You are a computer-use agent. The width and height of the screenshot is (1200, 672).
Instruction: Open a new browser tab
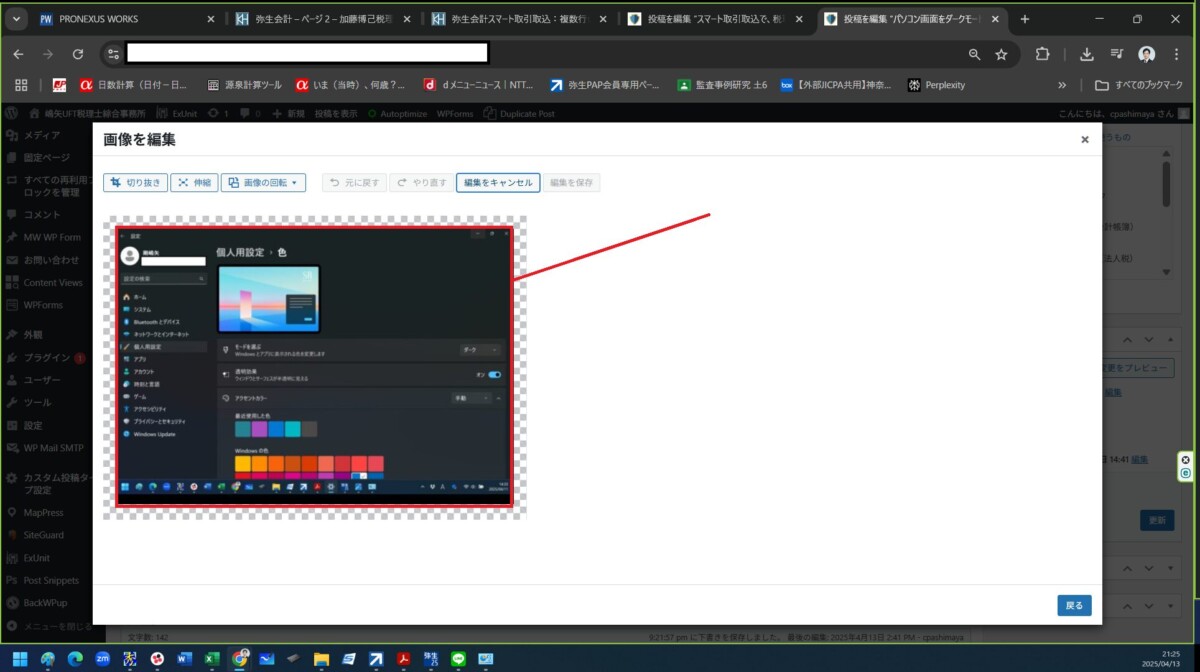(1024, 19)
